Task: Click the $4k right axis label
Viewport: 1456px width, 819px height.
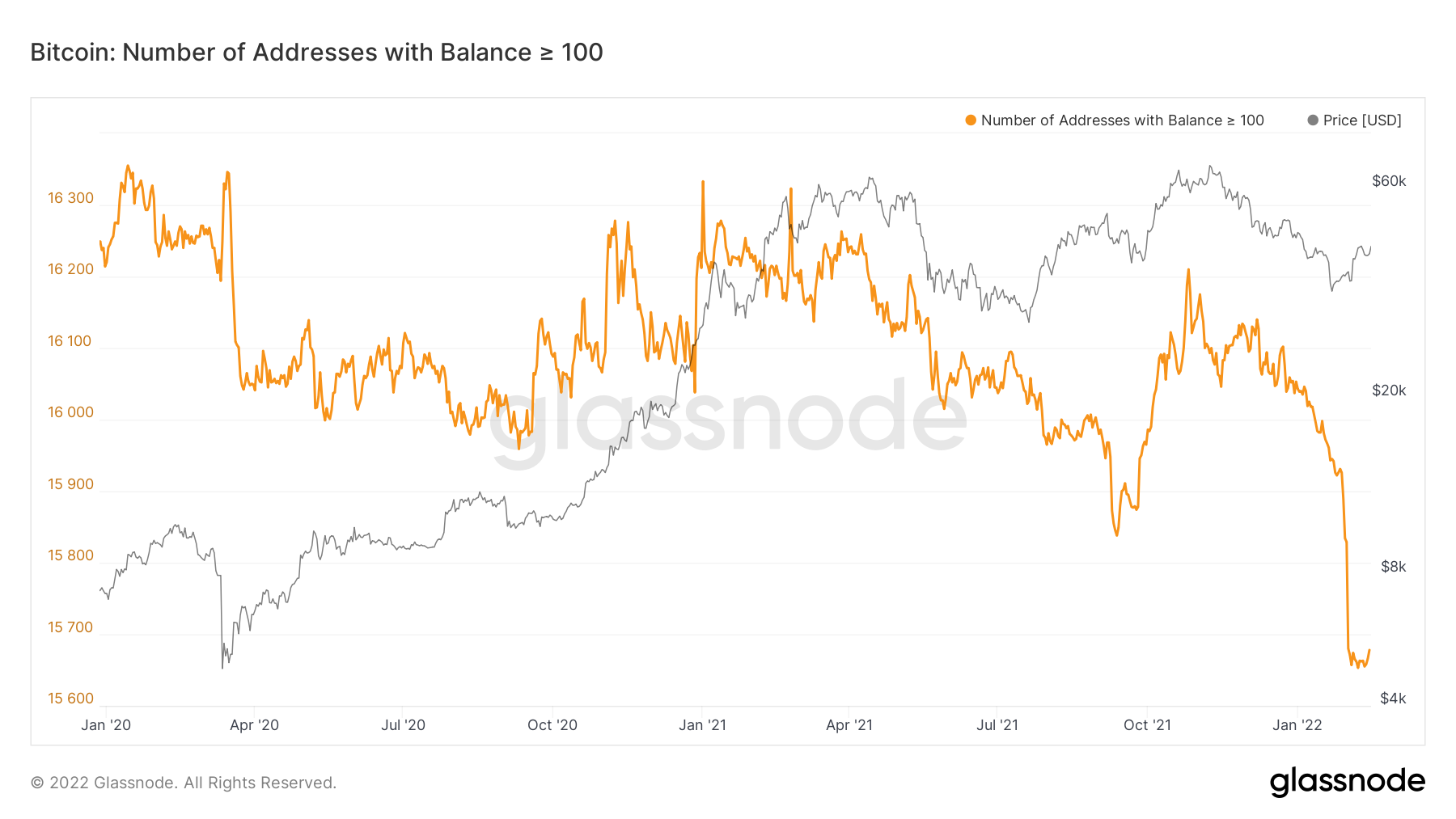Action: click(x=1393, y=699)
